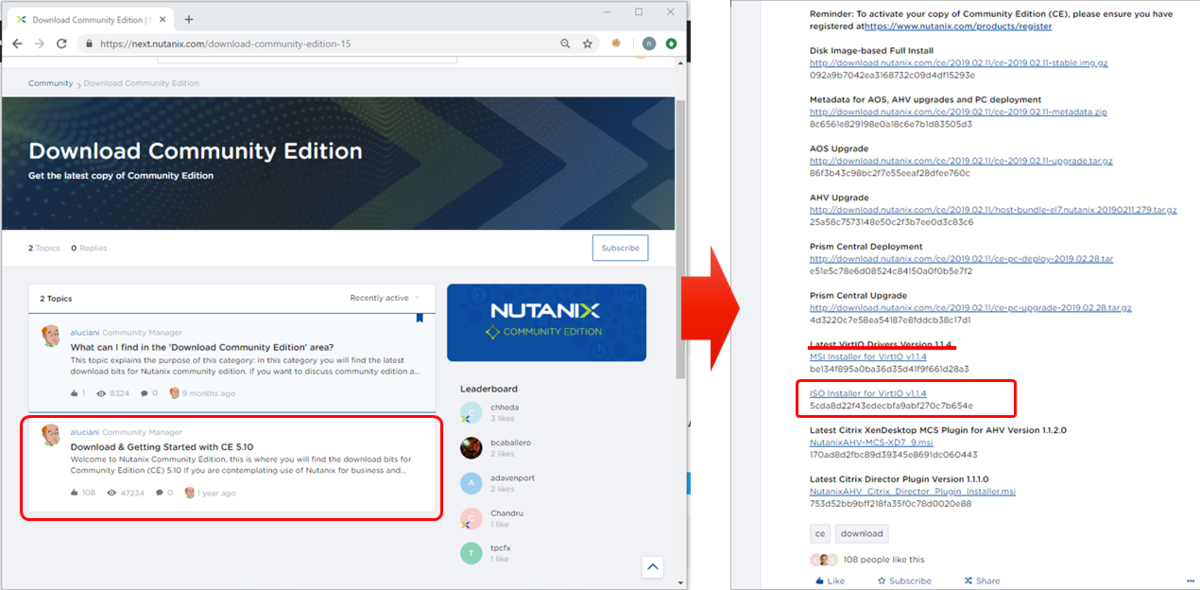Click chheda's leaderboard avatar
This screenshot has height=590, width=1200.
471,413
